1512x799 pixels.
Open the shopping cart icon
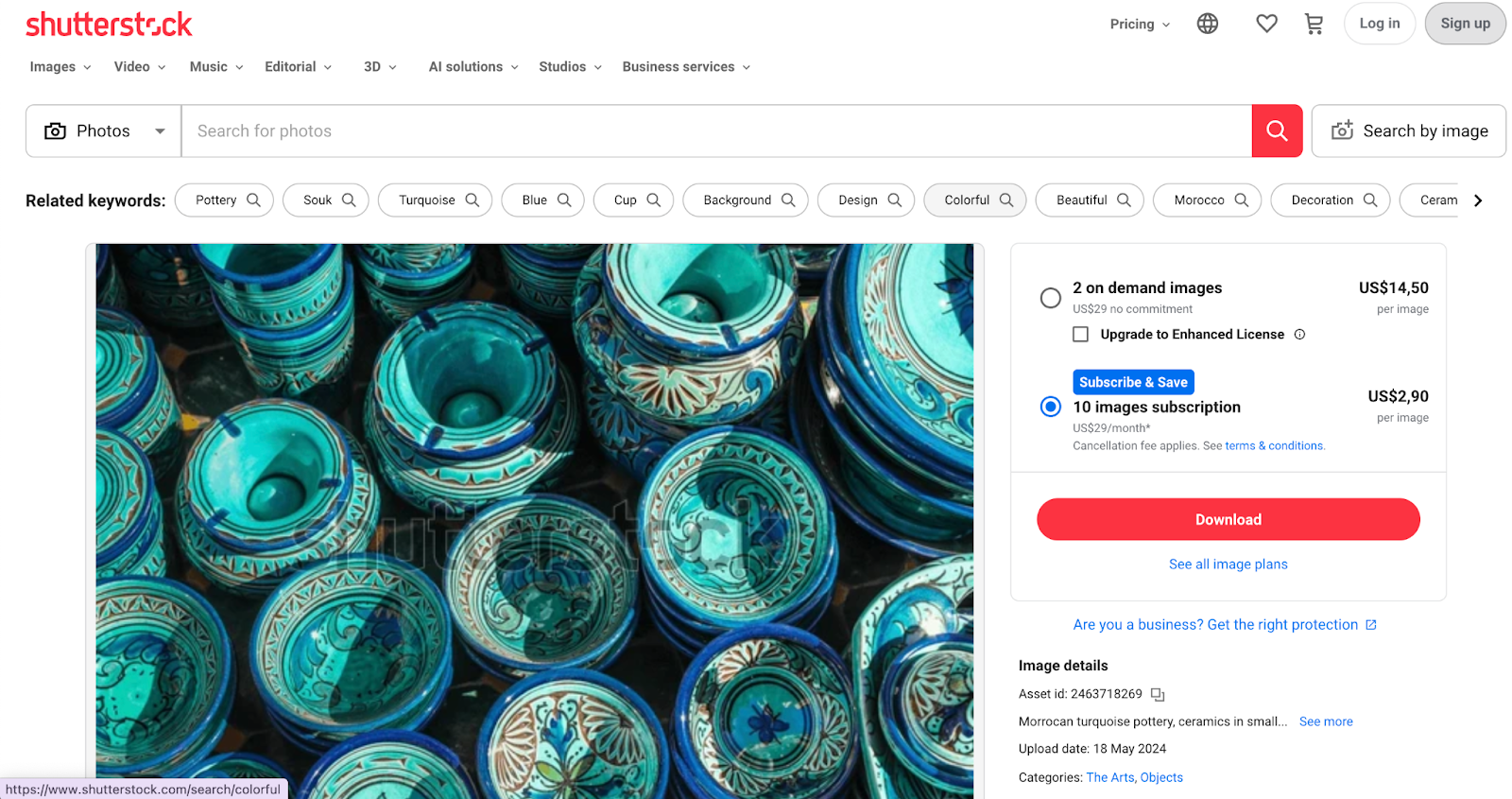coord(1314,24)
